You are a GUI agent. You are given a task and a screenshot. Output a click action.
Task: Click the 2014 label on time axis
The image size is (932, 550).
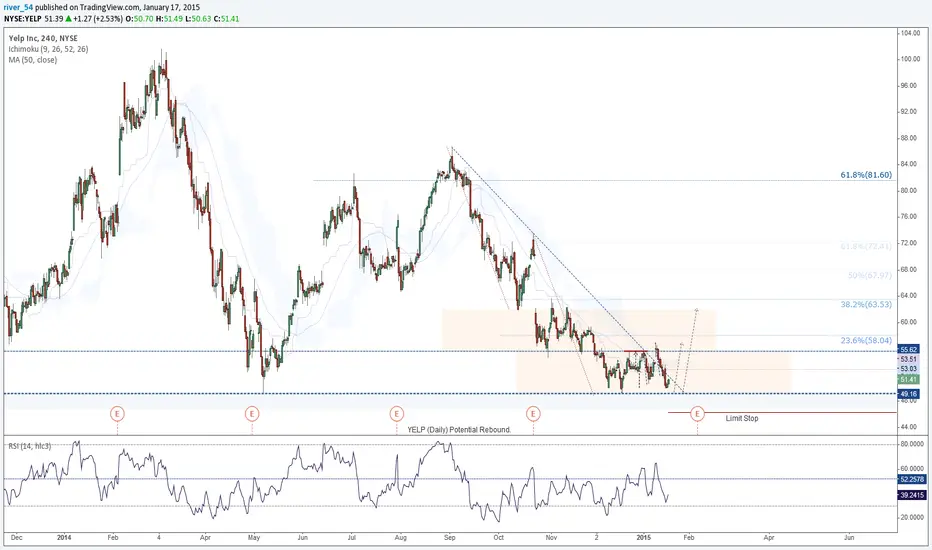[64, 538]
